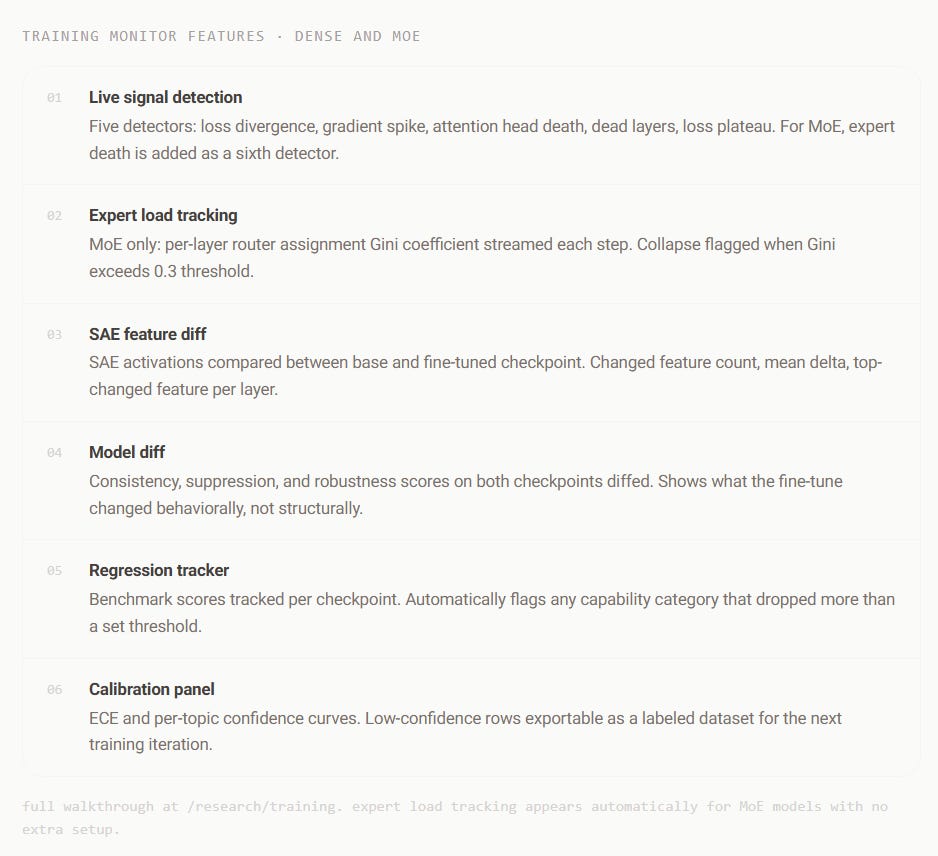Click the Gini coefficient description paragraph
The image size is (938, 856).
point(462,258)
